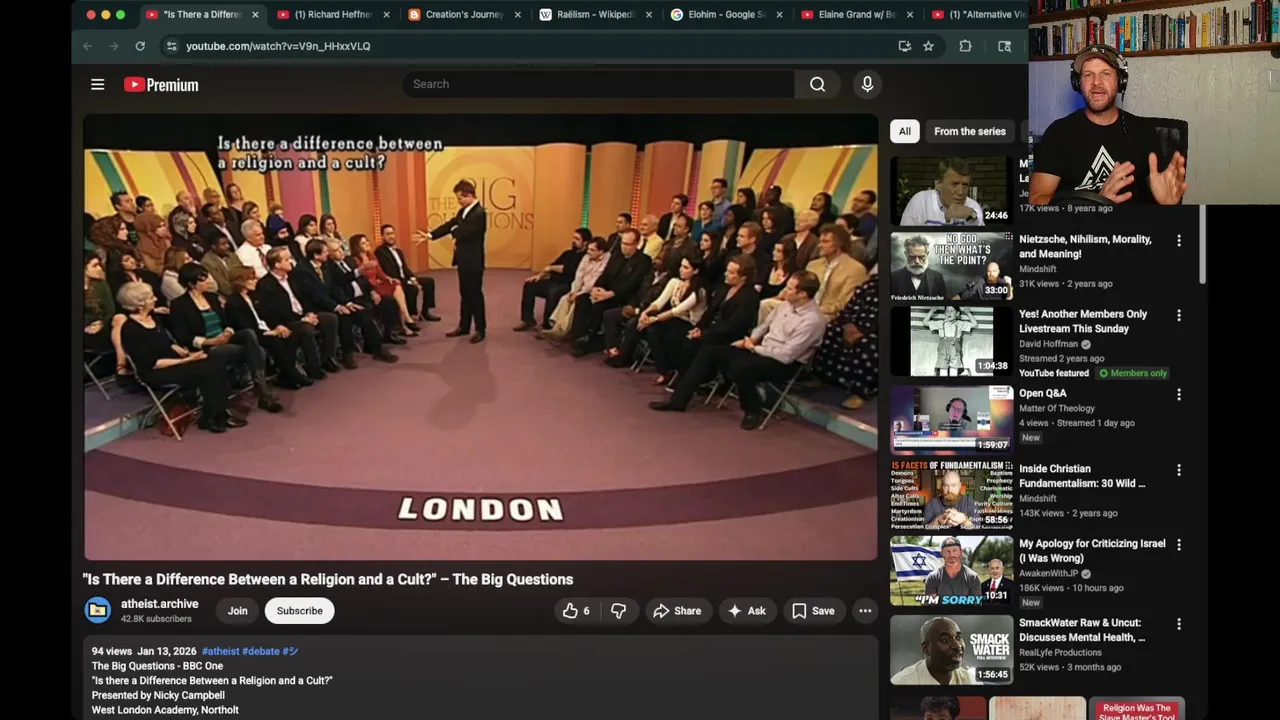Click 'West London Academy, Northolt' description text

tap(165, 710)
